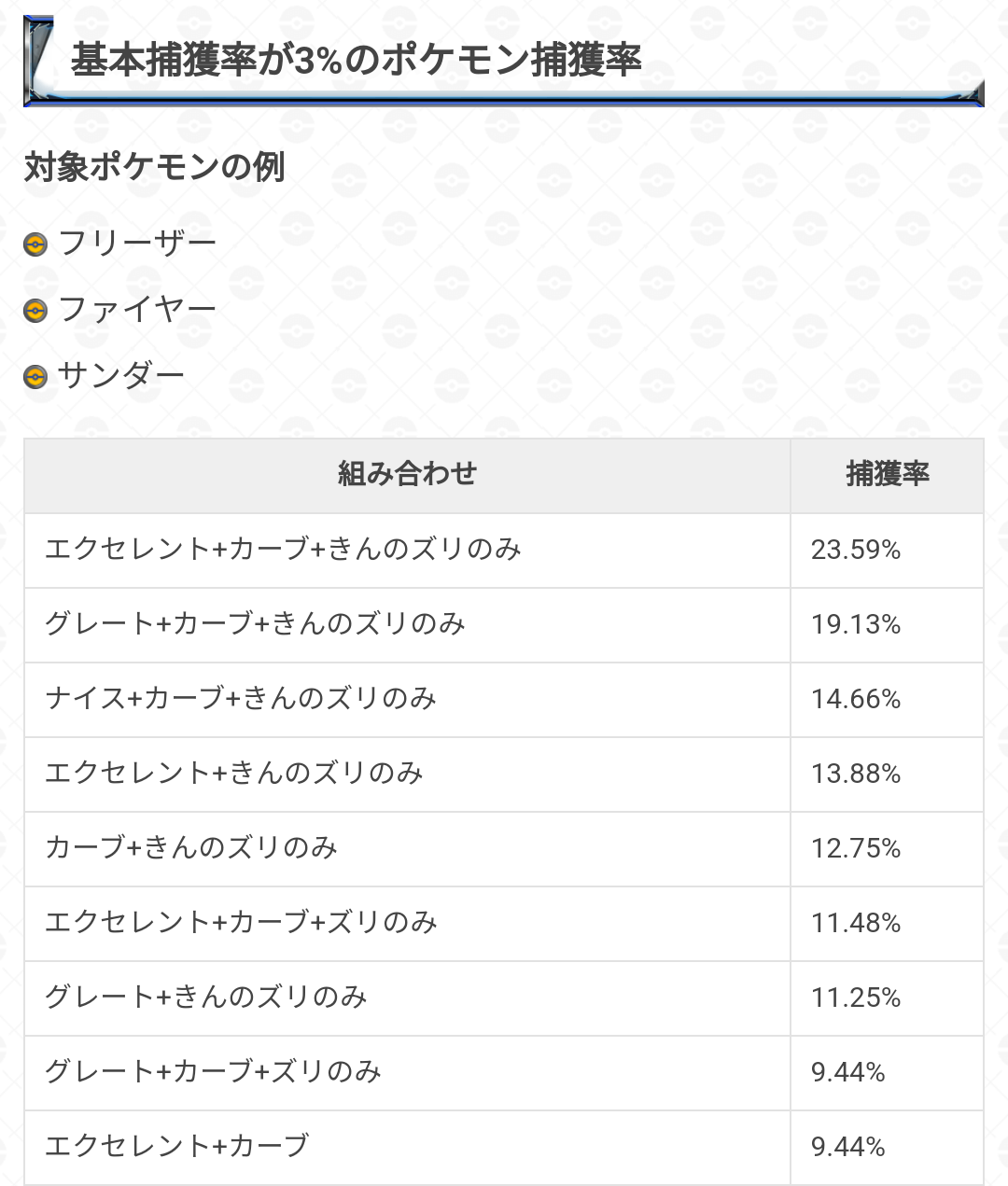Click the bottom エクセレント+カーブ combination cell
This screenshot has width=1008, height=1186.
pos(176,1146)
